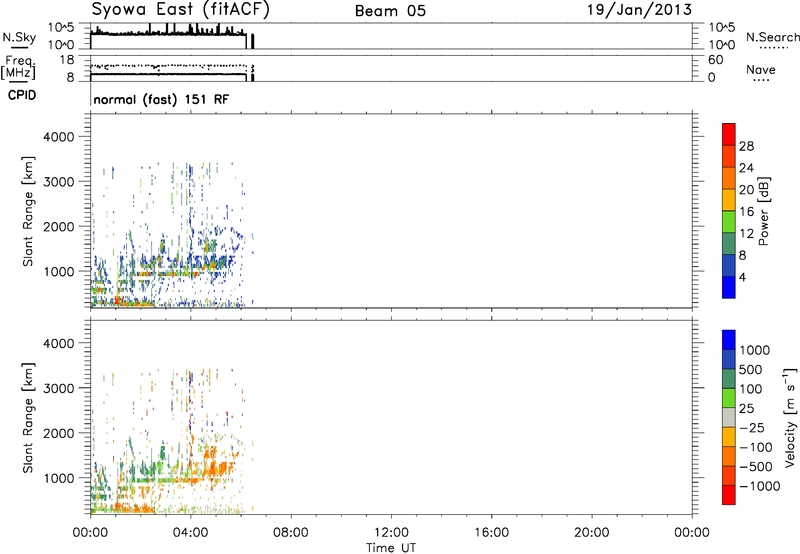Screen dimensions: 800x554
Task: Click the '12:00' time axis tick label
Action: [391, 533]
